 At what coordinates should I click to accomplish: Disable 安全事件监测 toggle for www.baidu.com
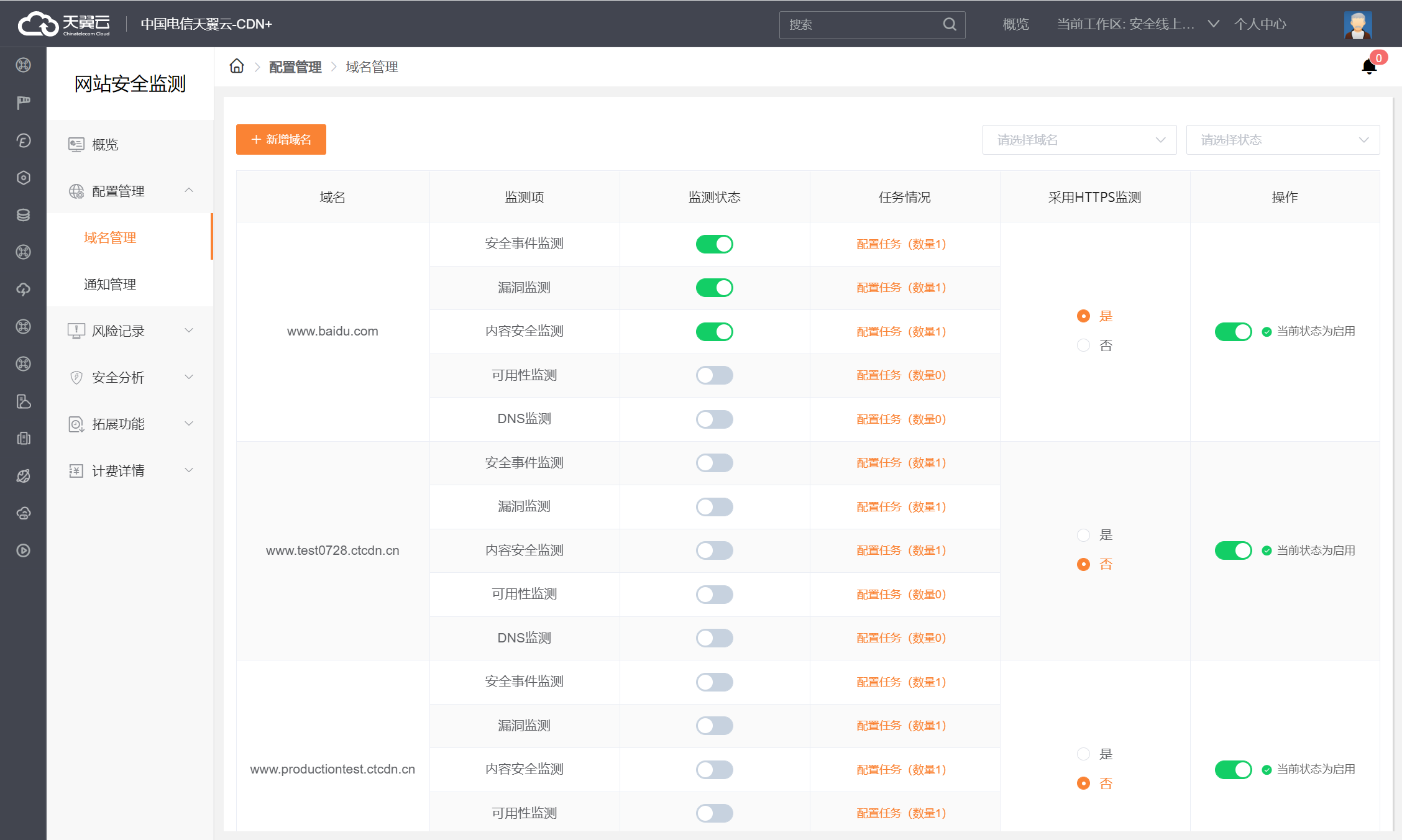tap(714, 244)
